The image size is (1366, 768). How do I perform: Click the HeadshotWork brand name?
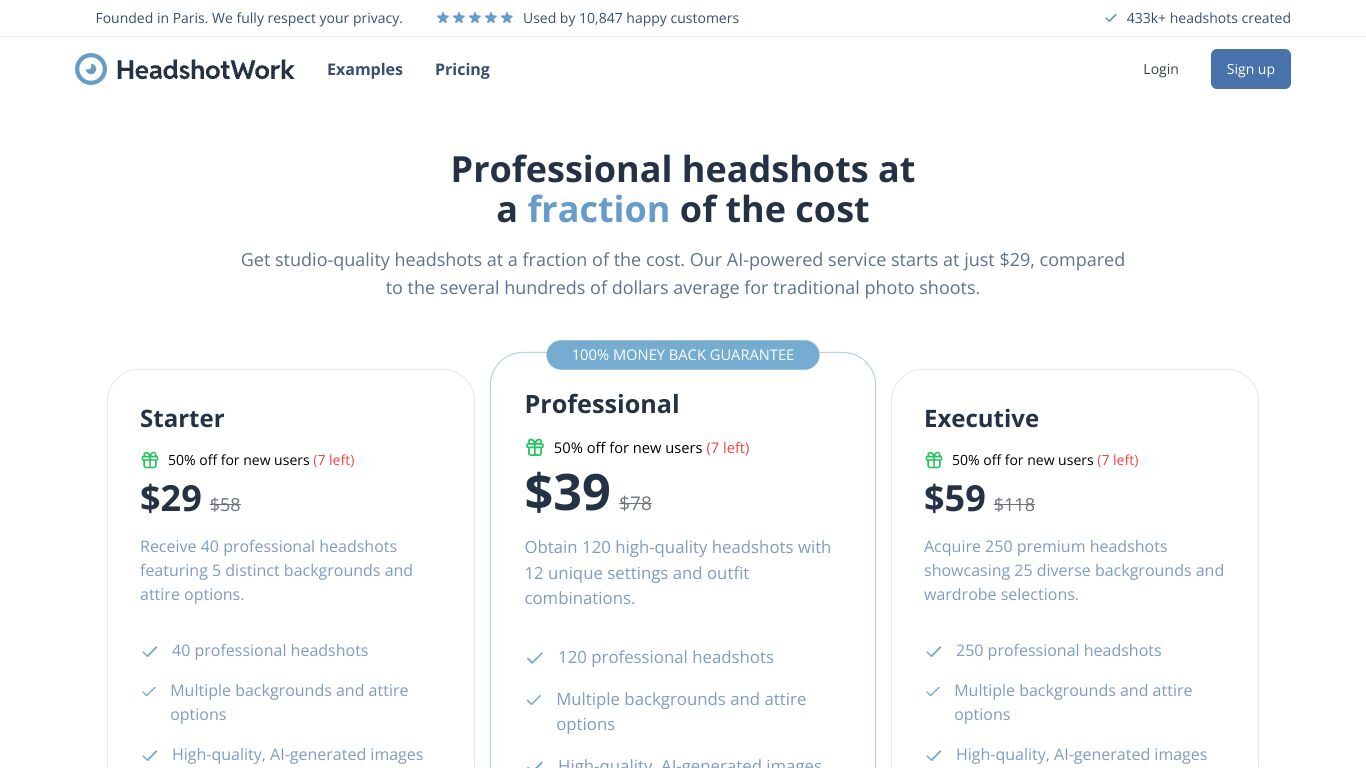[x=205, y=69]
